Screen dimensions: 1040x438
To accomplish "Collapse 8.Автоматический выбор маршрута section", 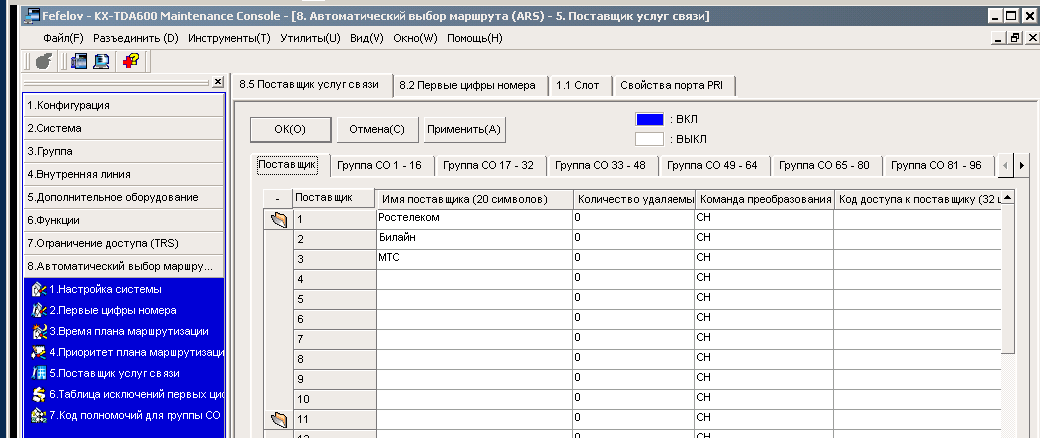I will 124,267.
